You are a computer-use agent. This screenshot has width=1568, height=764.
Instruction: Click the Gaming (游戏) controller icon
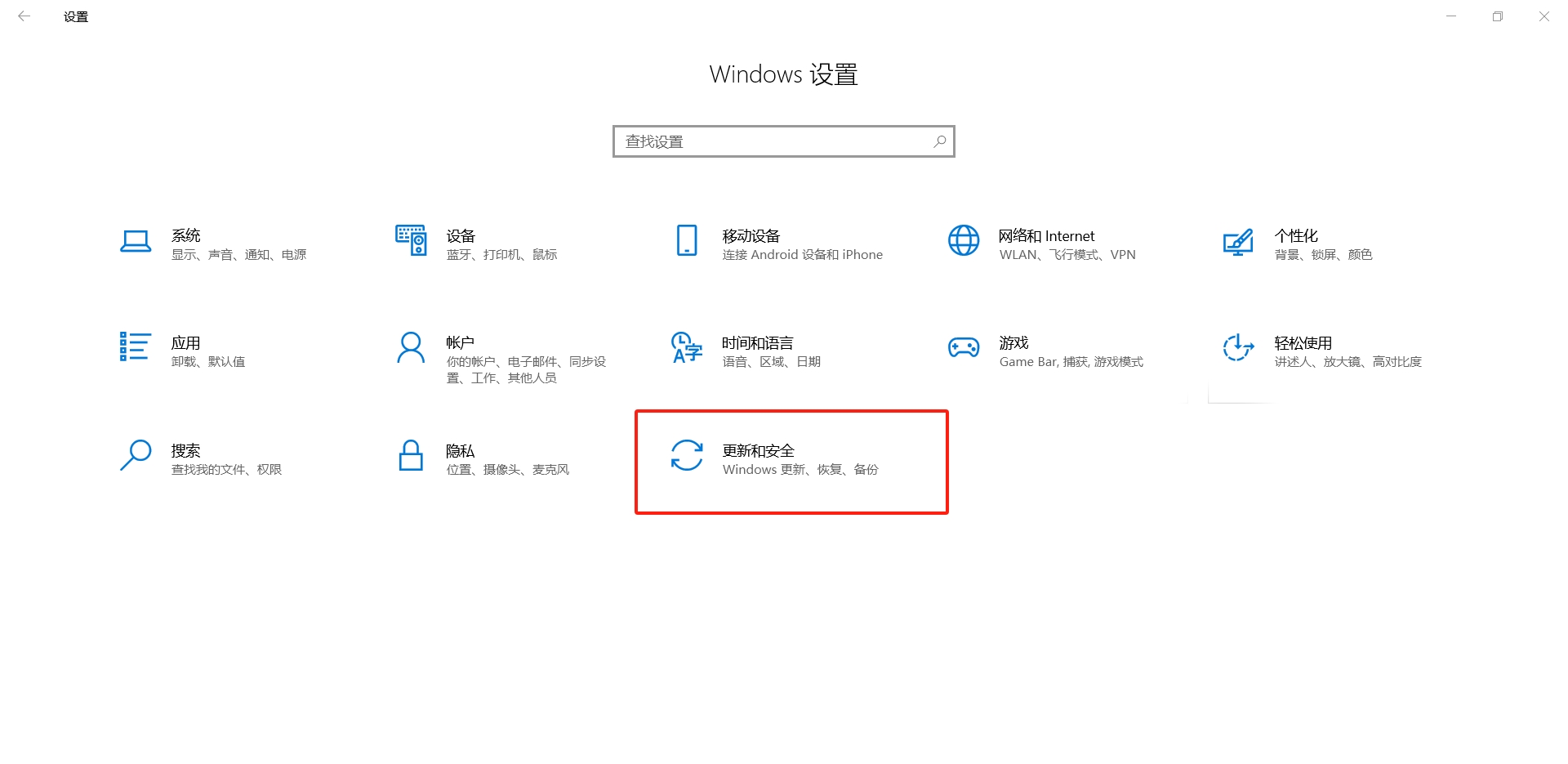pos(963,347)
